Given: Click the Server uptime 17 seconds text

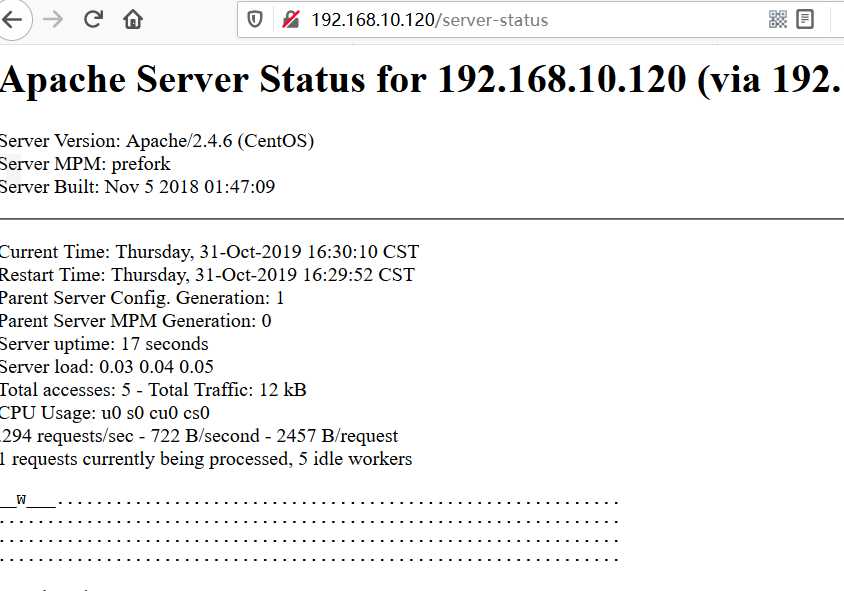Looking at the screenshot, I should click(x=104, y=344).
